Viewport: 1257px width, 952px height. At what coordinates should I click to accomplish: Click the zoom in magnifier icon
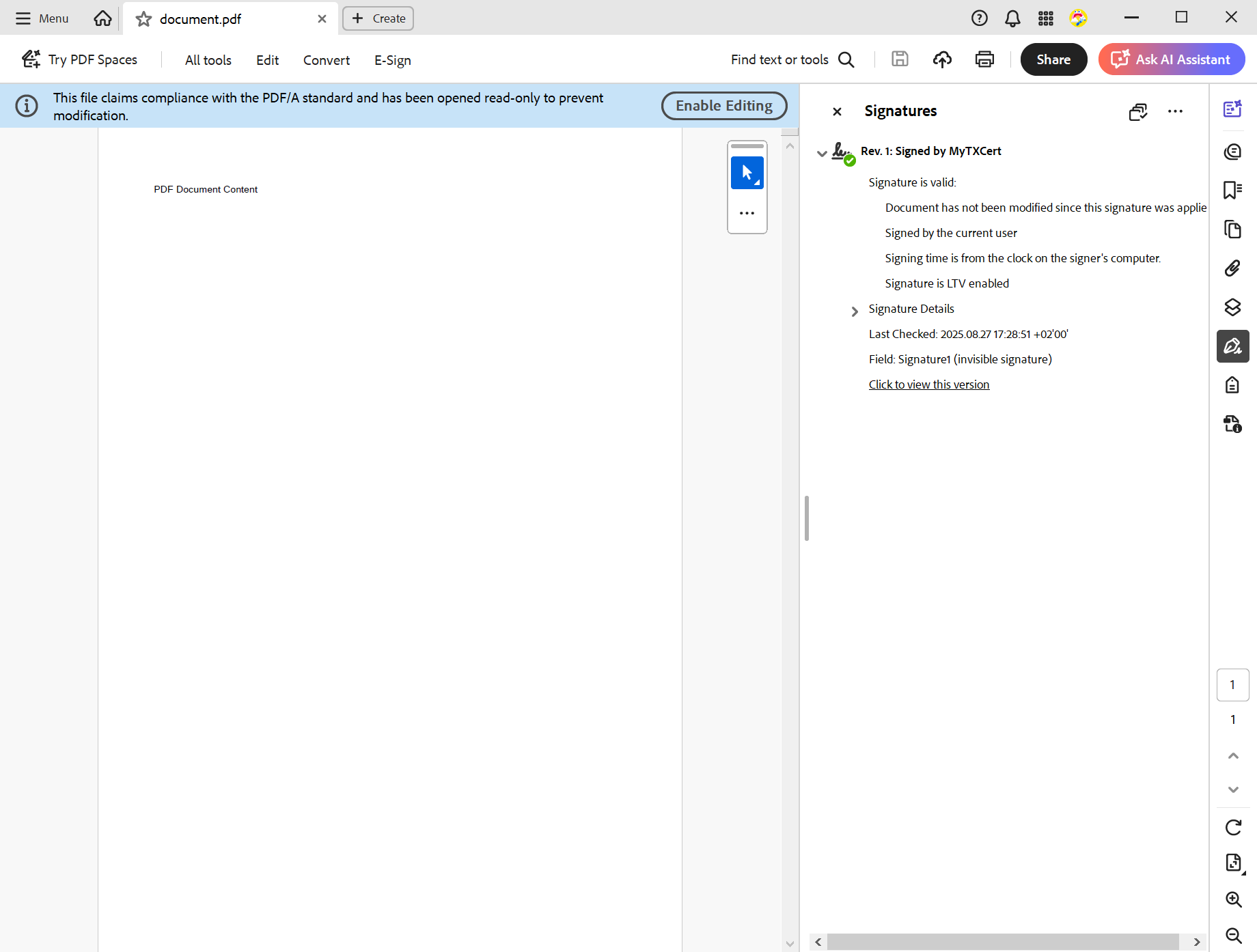1233,899
